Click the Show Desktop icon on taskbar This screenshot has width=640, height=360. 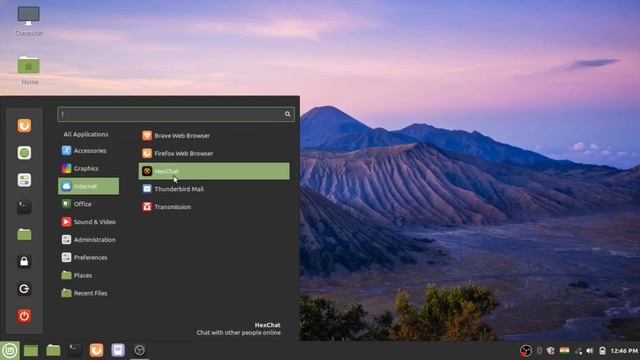coord(31,350)
